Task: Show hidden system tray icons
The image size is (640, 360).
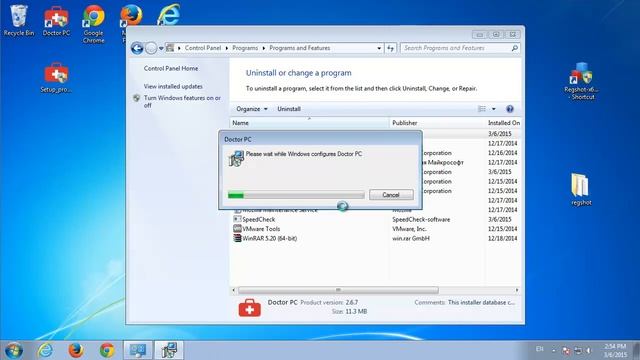Action: (554, 350)
